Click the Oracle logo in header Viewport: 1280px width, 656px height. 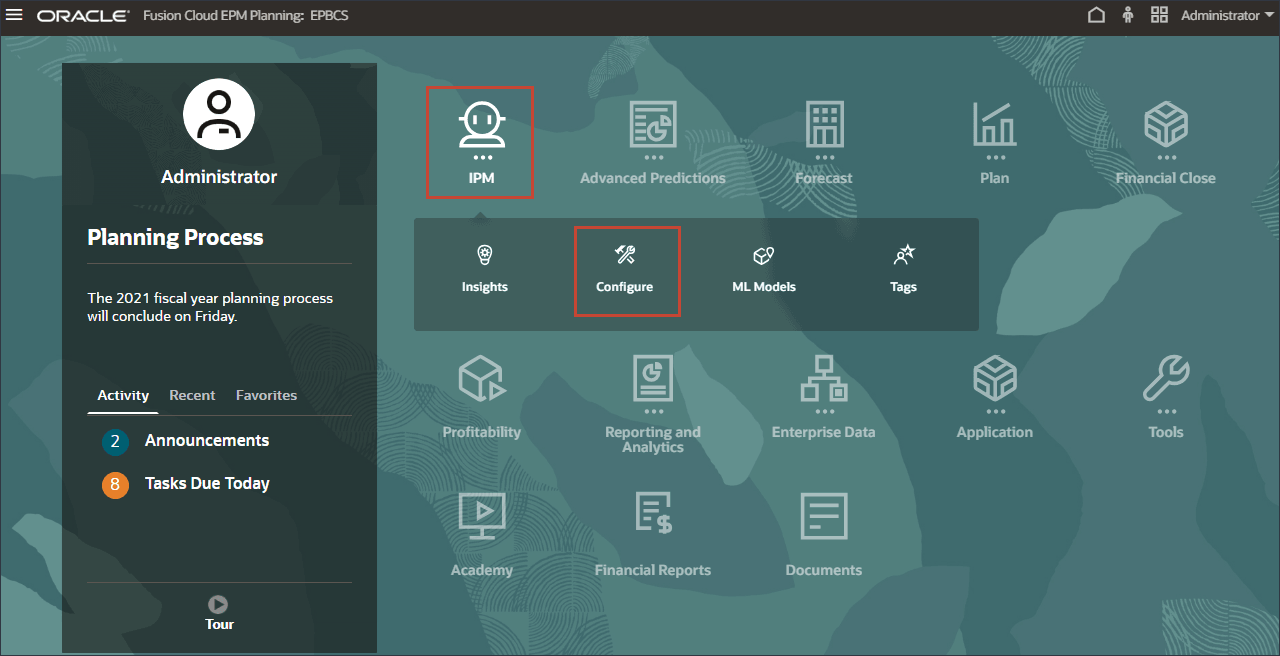(83, 16)
